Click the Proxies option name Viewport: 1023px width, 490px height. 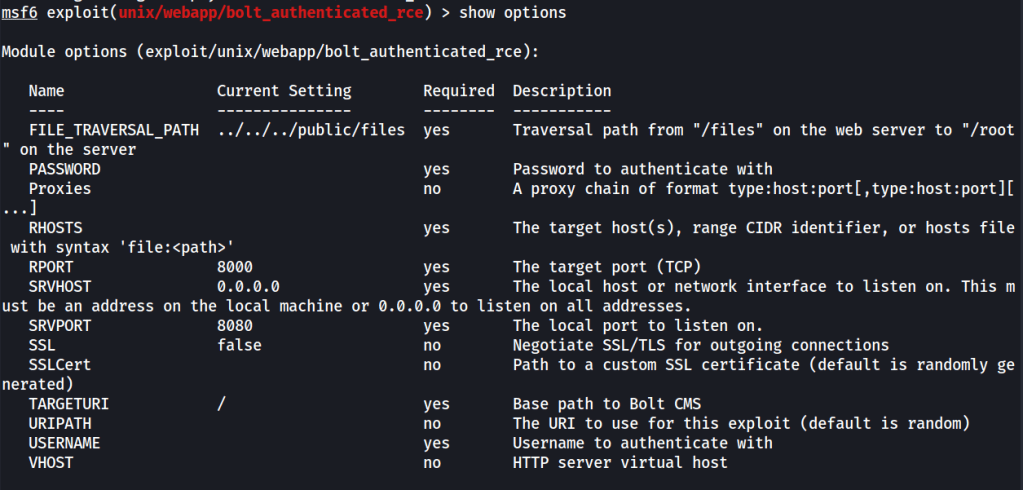60,188
